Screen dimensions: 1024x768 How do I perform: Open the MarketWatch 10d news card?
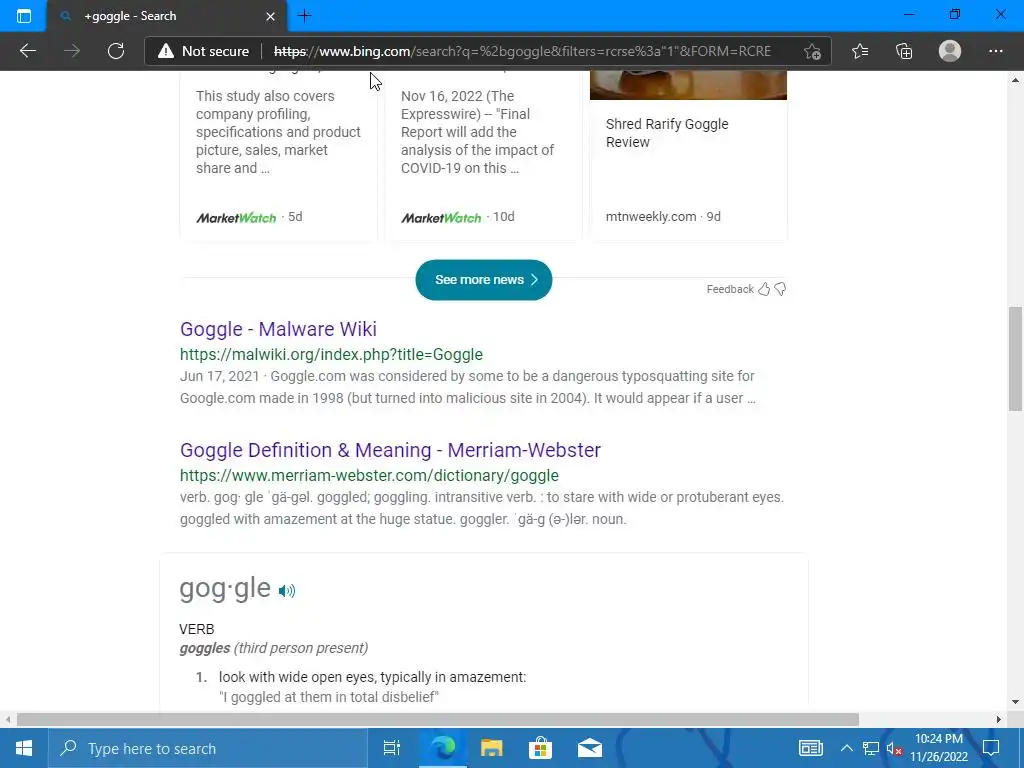(483, 157)
